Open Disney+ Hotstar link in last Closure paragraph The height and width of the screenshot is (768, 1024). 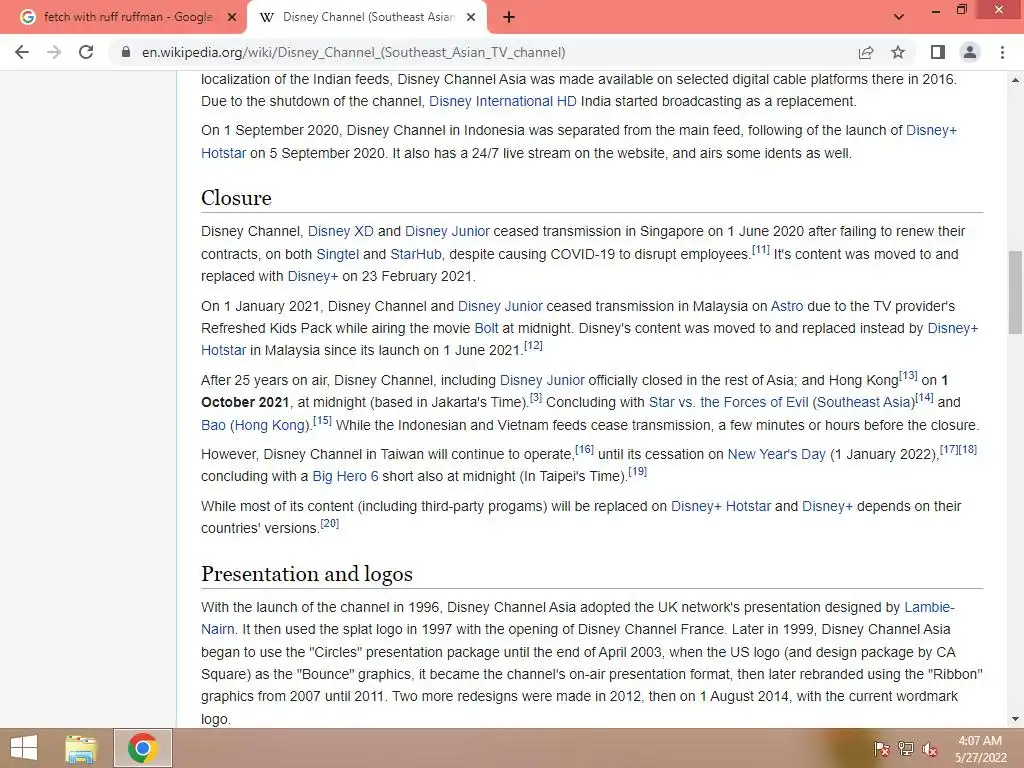pos(721,506)
